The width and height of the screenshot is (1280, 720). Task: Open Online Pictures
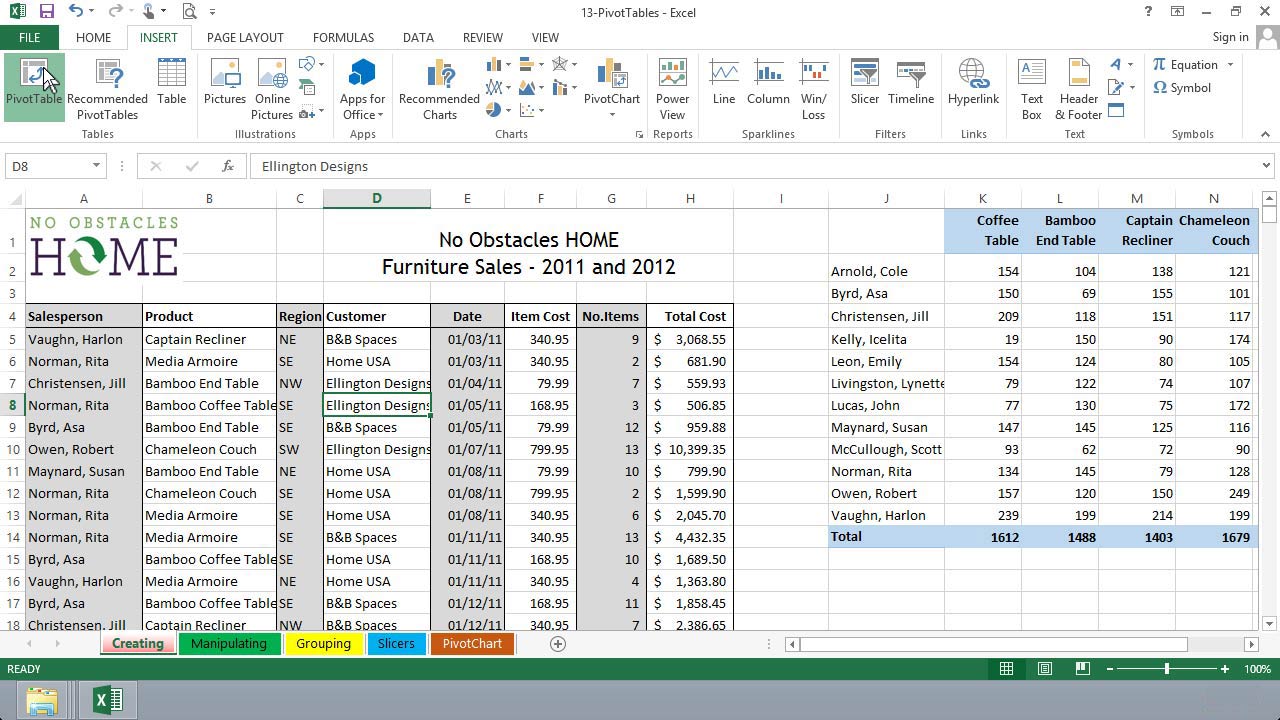tap(272, 87)
